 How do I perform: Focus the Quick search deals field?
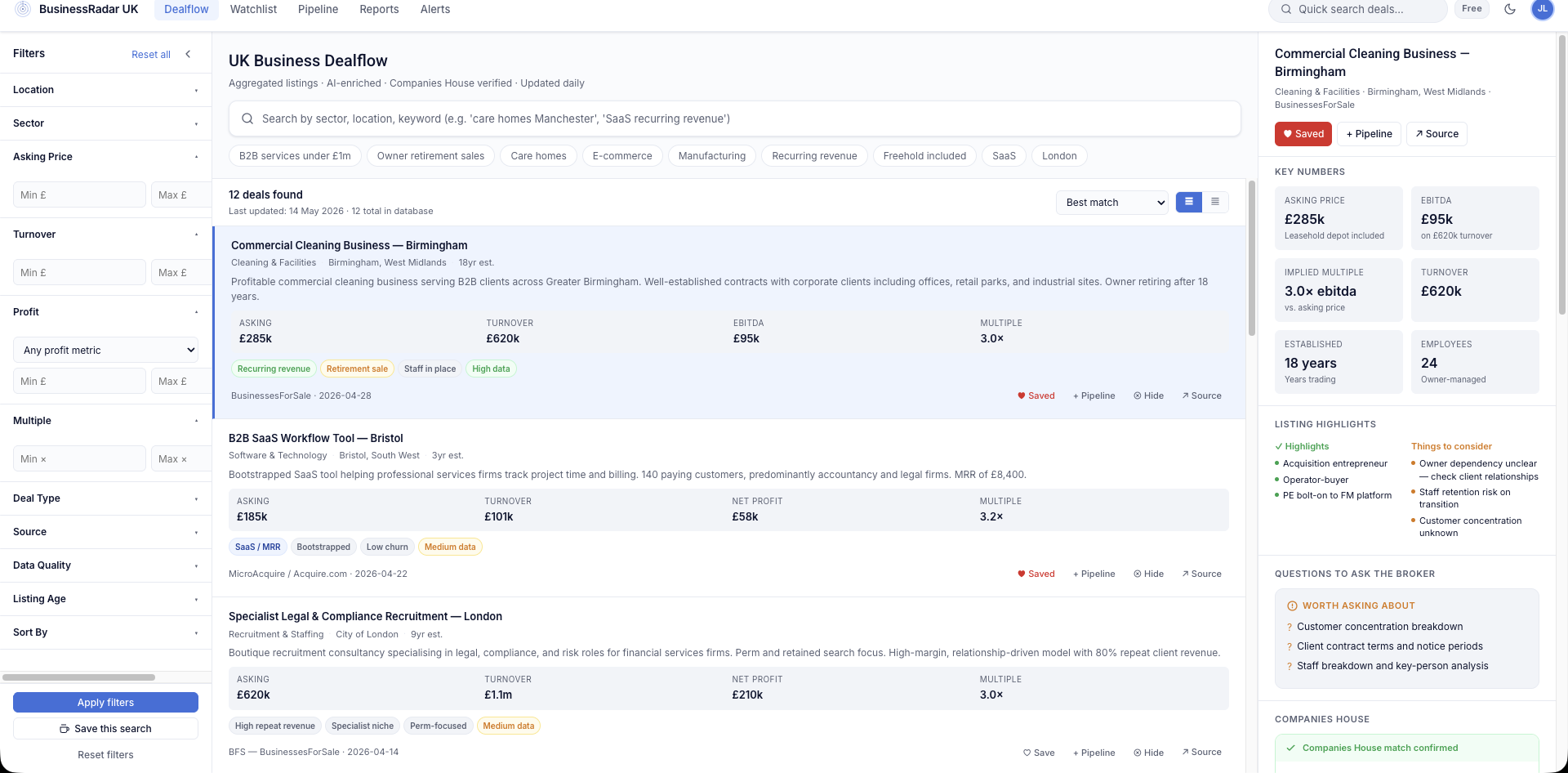[1357, 9]
